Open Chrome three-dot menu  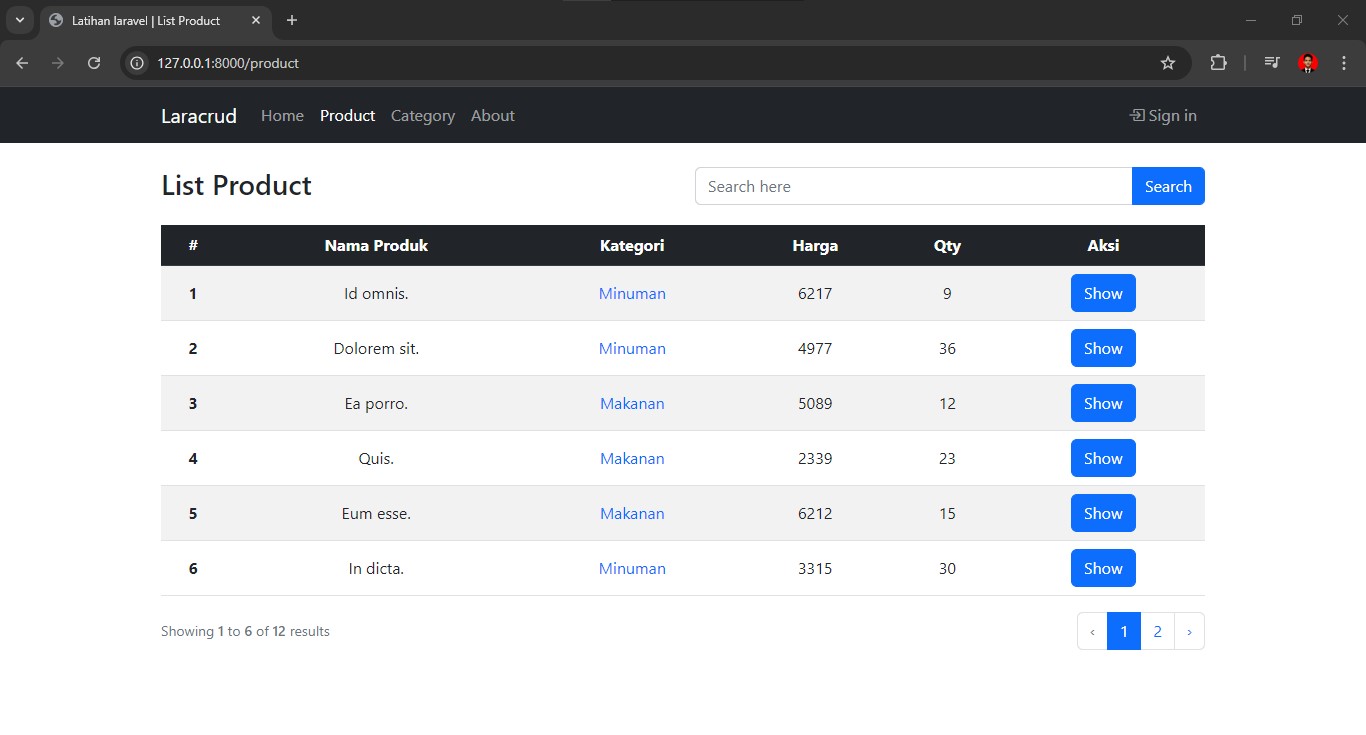1343,63
